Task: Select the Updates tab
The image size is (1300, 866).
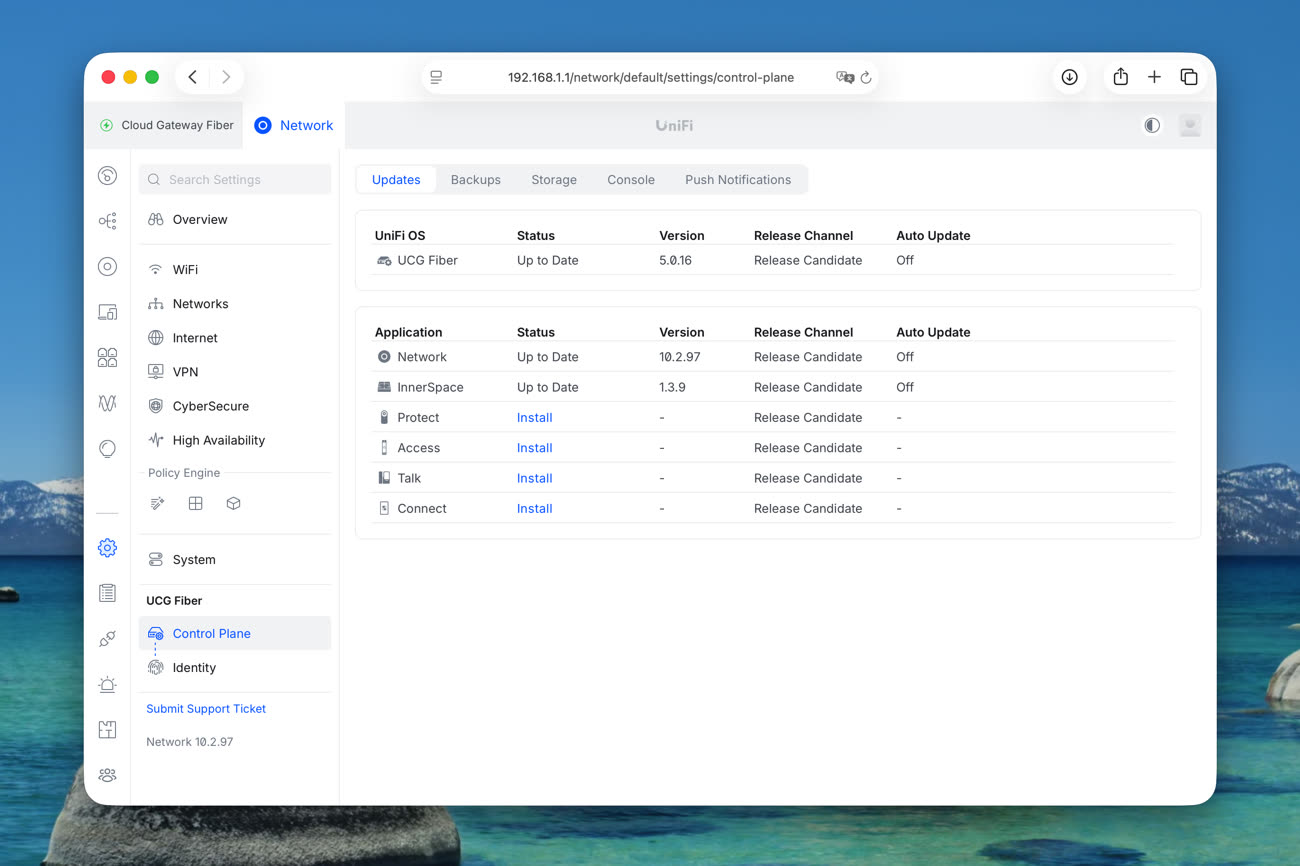Action: [396, 180]
